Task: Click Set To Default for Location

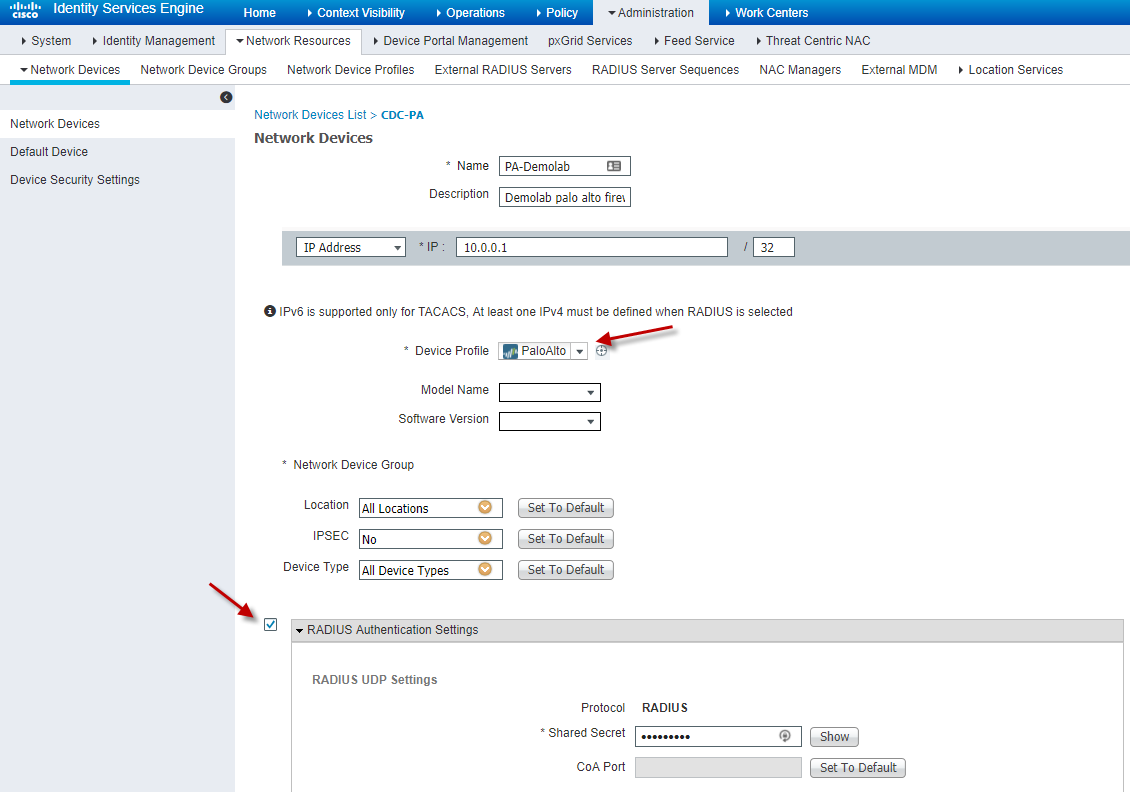Action: (566, 508)
